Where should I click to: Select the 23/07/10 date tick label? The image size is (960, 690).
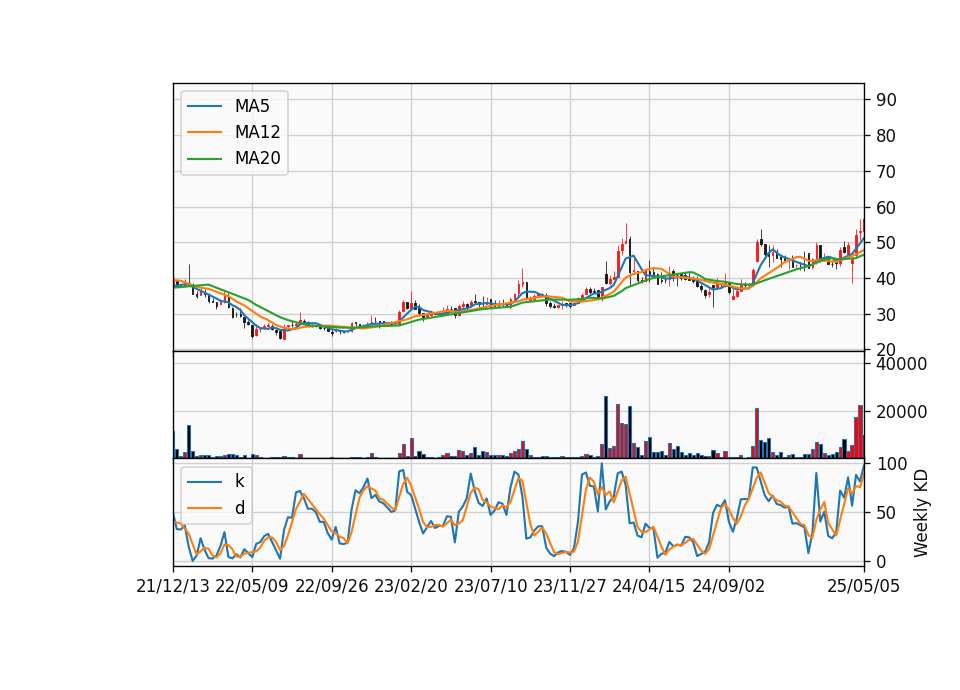[x=490, y=586]
